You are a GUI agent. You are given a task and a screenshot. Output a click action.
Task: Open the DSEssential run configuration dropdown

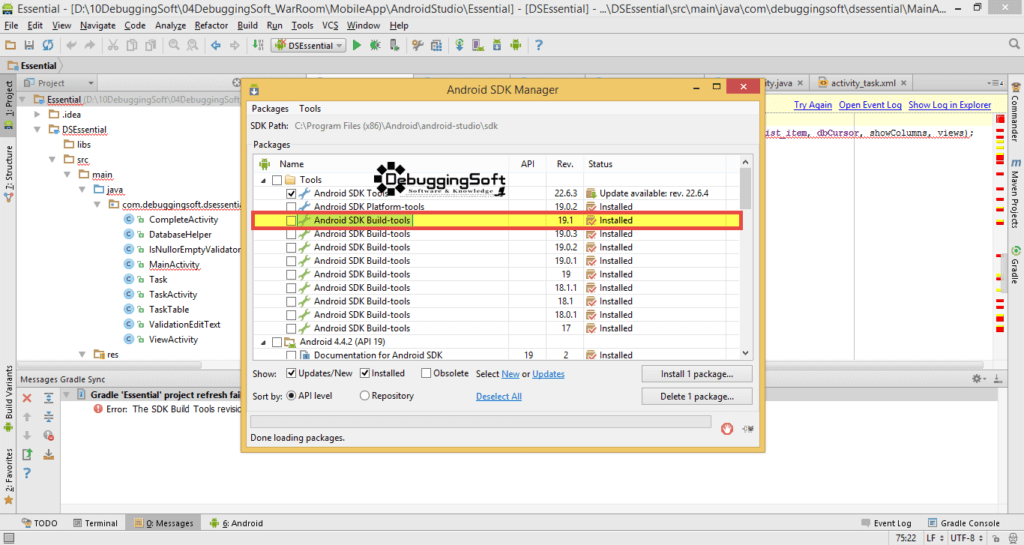click(x=308, y=45)
